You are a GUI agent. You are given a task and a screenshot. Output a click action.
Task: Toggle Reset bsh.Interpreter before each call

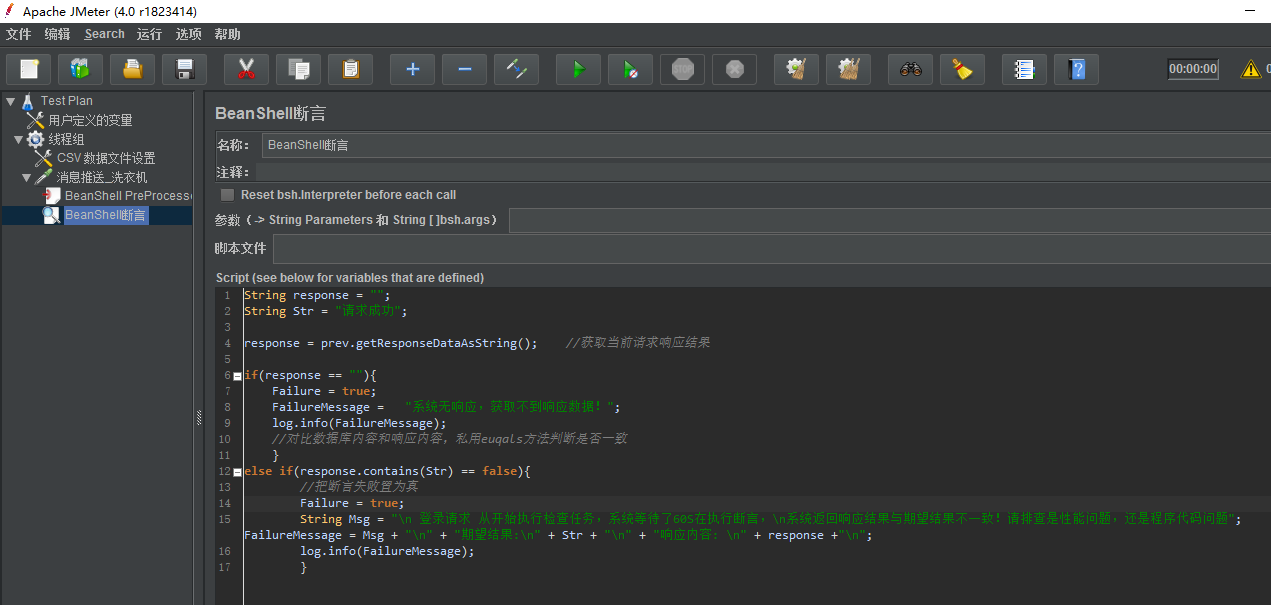(x=227, y=195)
